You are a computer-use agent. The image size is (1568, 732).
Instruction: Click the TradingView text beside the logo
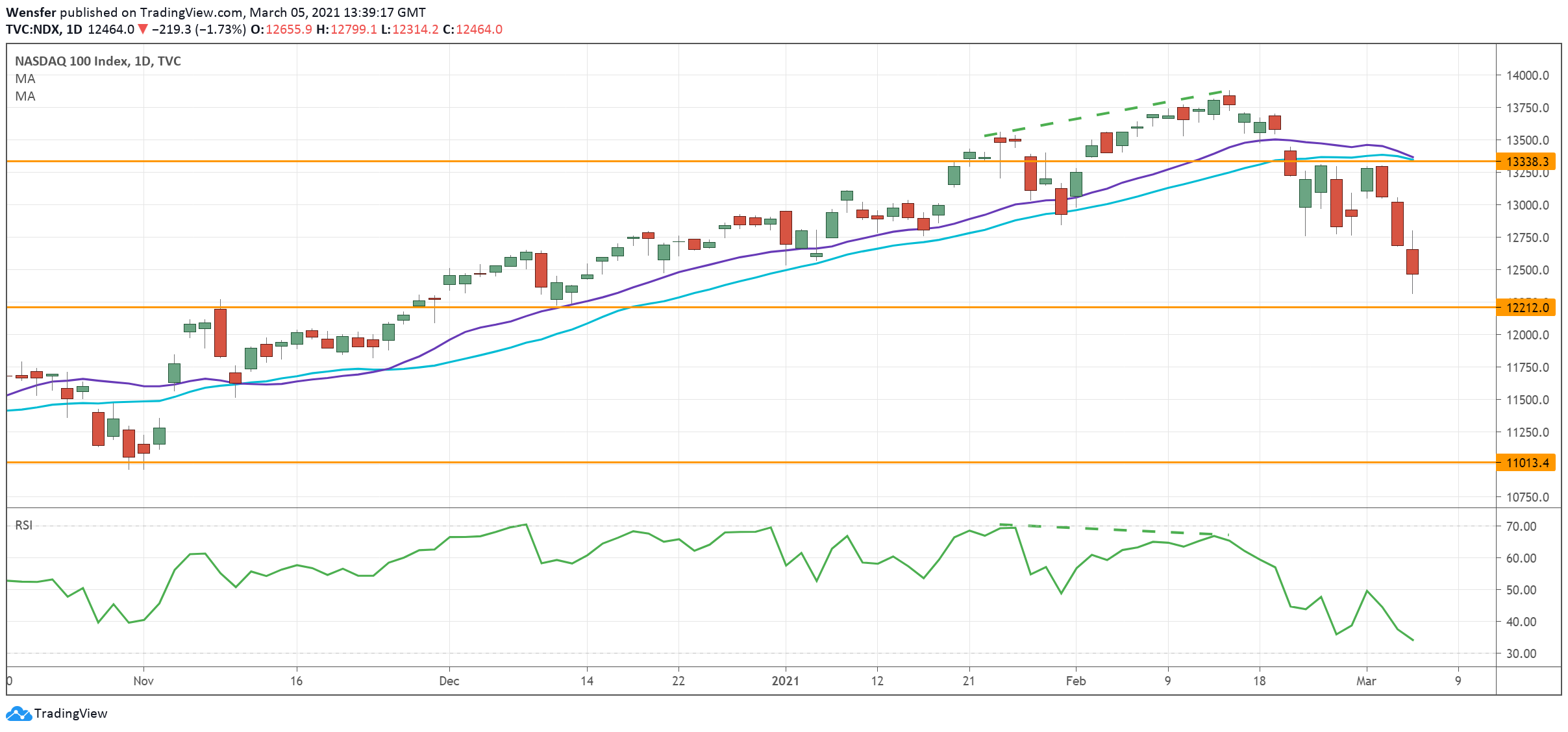pos(70,714)
